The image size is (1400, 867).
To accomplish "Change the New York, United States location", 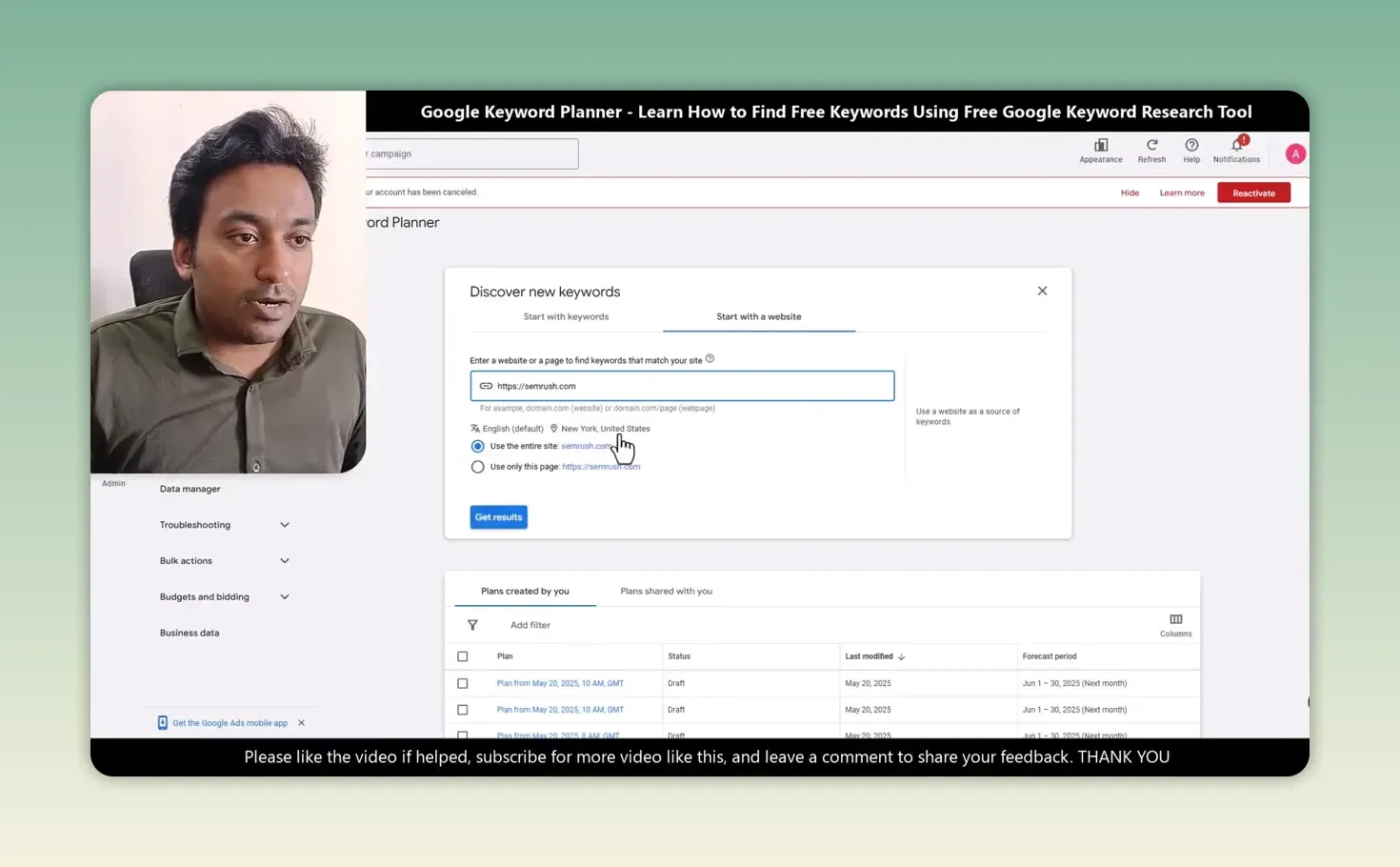I will pyautogui.click(x=600, y=429).
